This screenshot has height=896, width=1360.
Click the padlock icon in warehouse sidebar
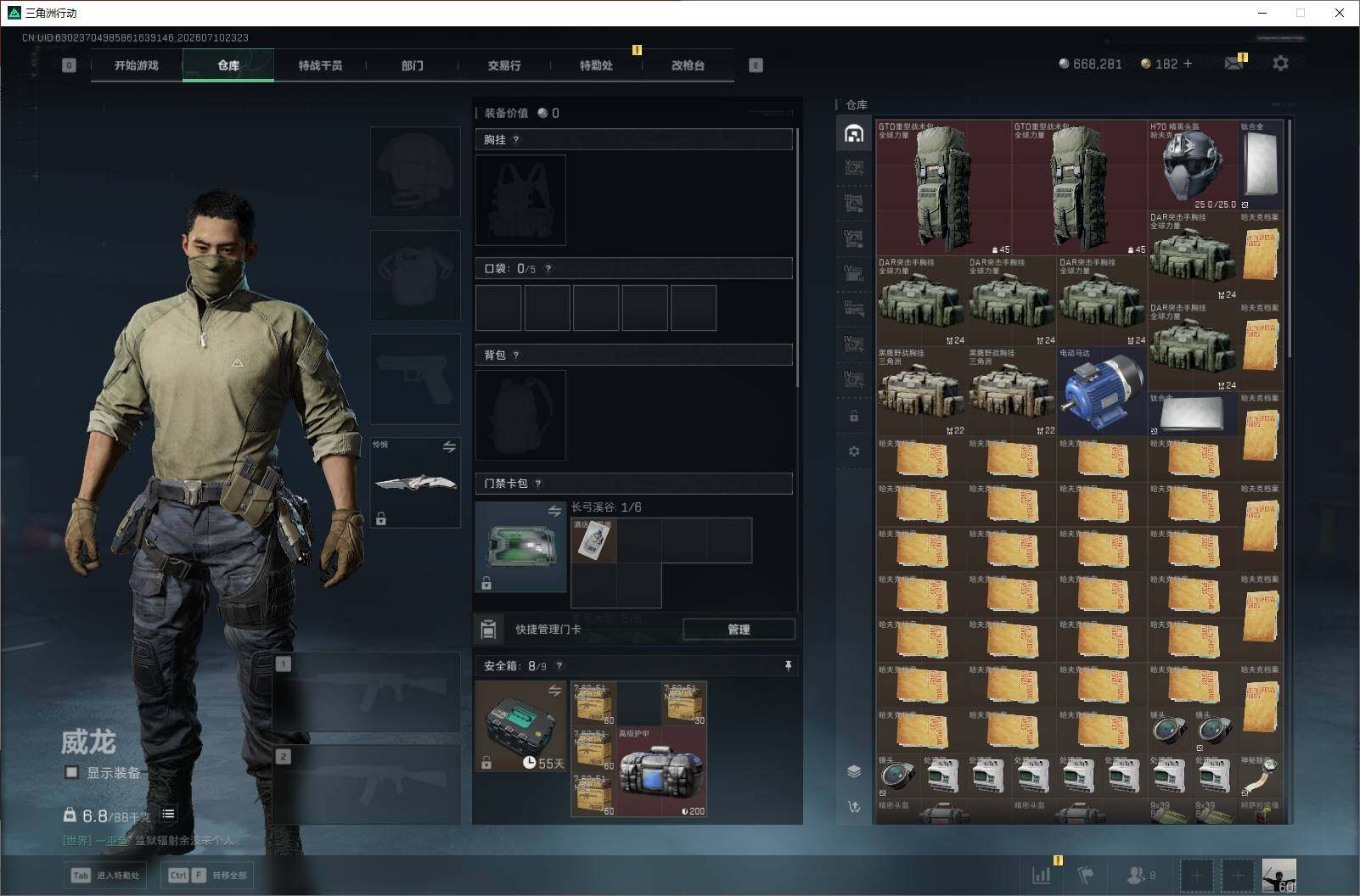[x=854, y=416]
